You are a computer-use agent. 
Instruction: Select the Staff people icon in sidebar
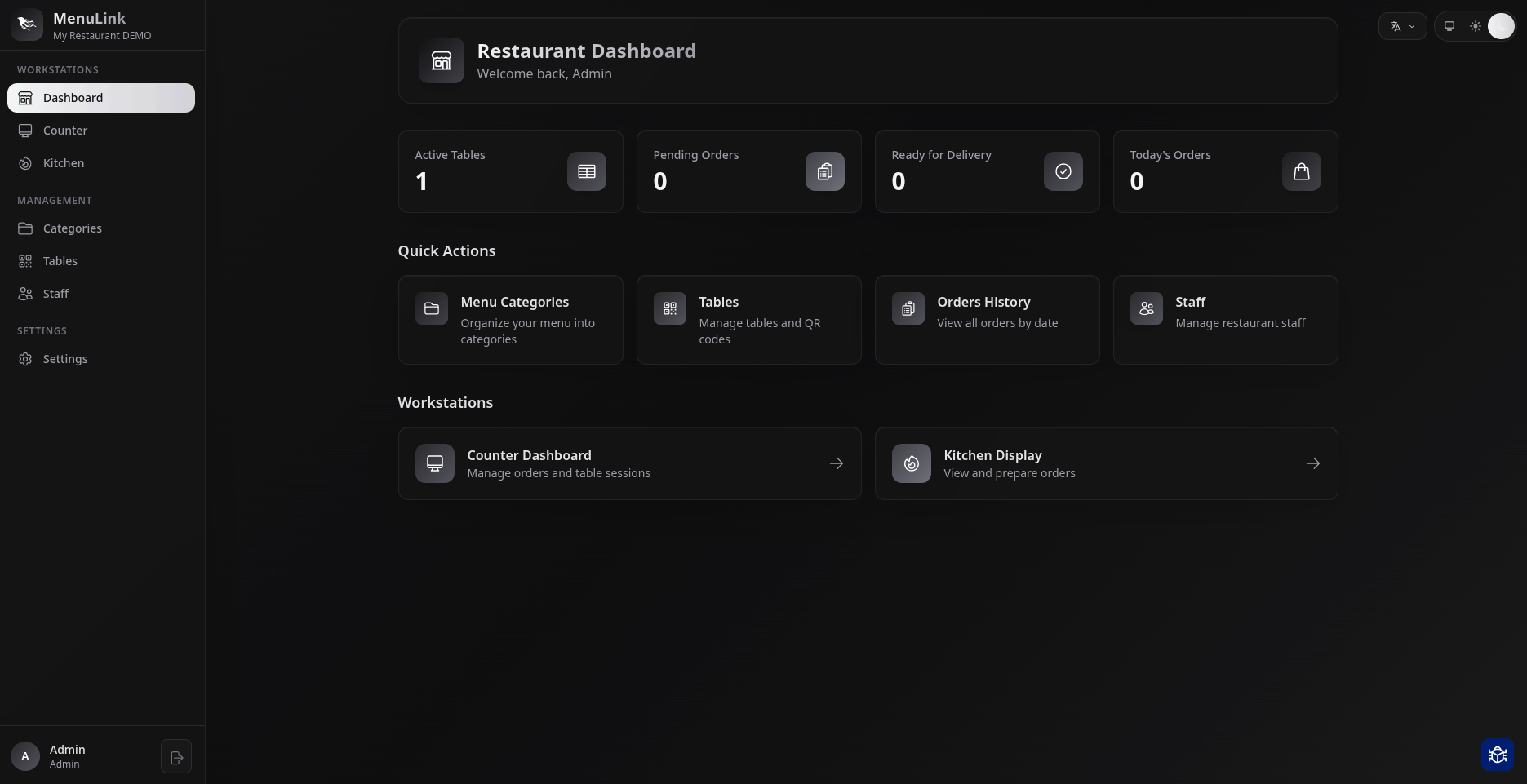pos(25,294)
